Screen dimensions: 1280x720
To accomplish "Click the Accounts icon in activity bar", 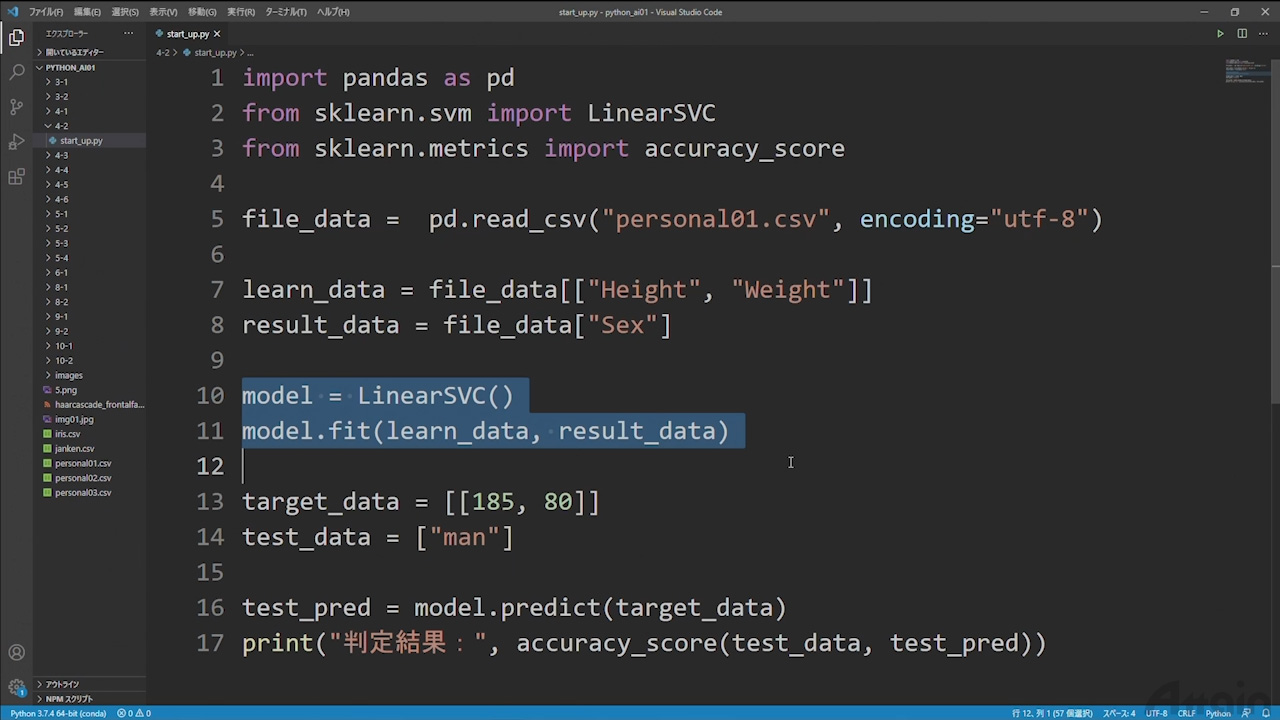I will (x=16, y=653).
